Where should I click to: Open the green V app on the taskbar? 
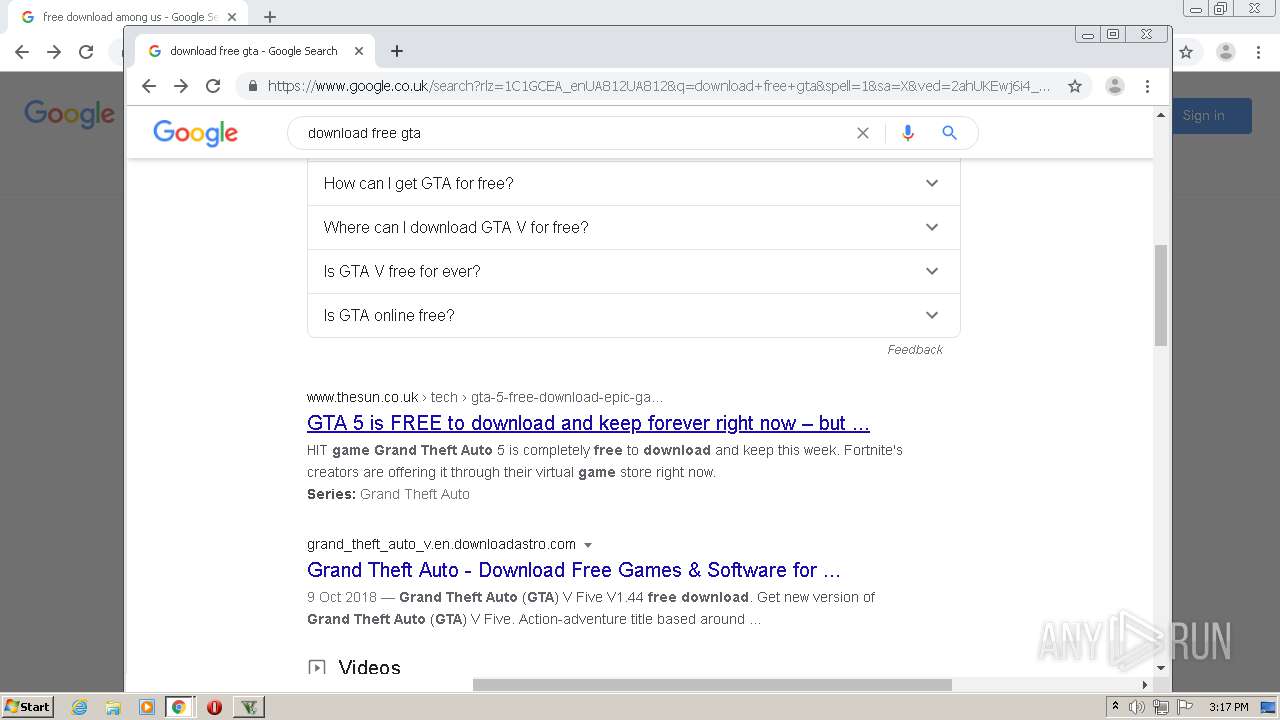tap(249, 707)
